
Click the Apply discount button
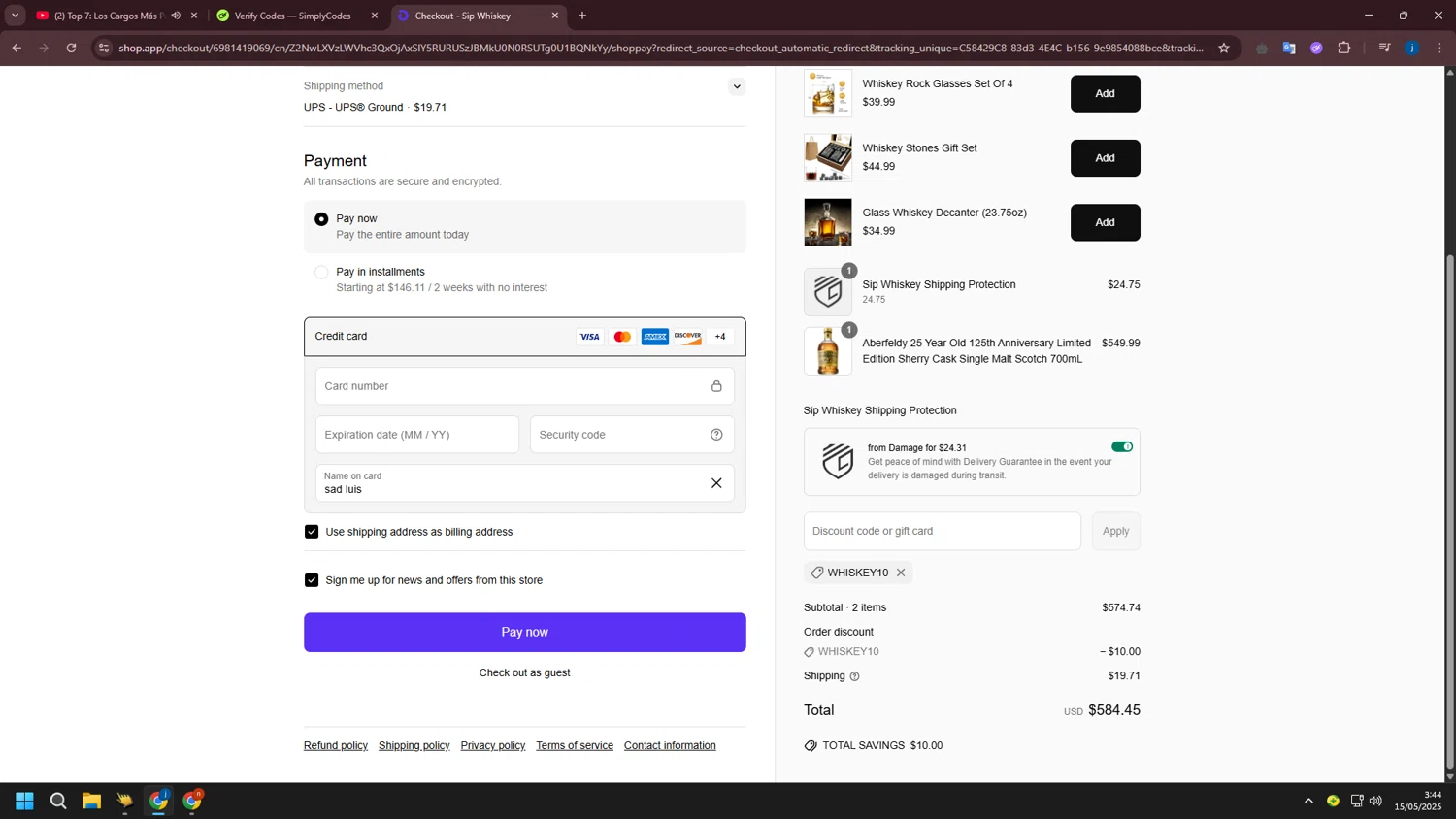coord(1115,531)
